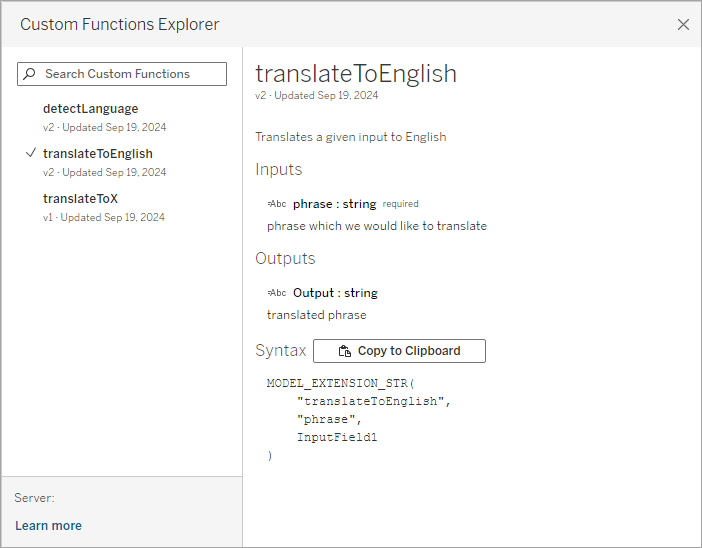Click the 'Output : string' label

coord(335,293)
